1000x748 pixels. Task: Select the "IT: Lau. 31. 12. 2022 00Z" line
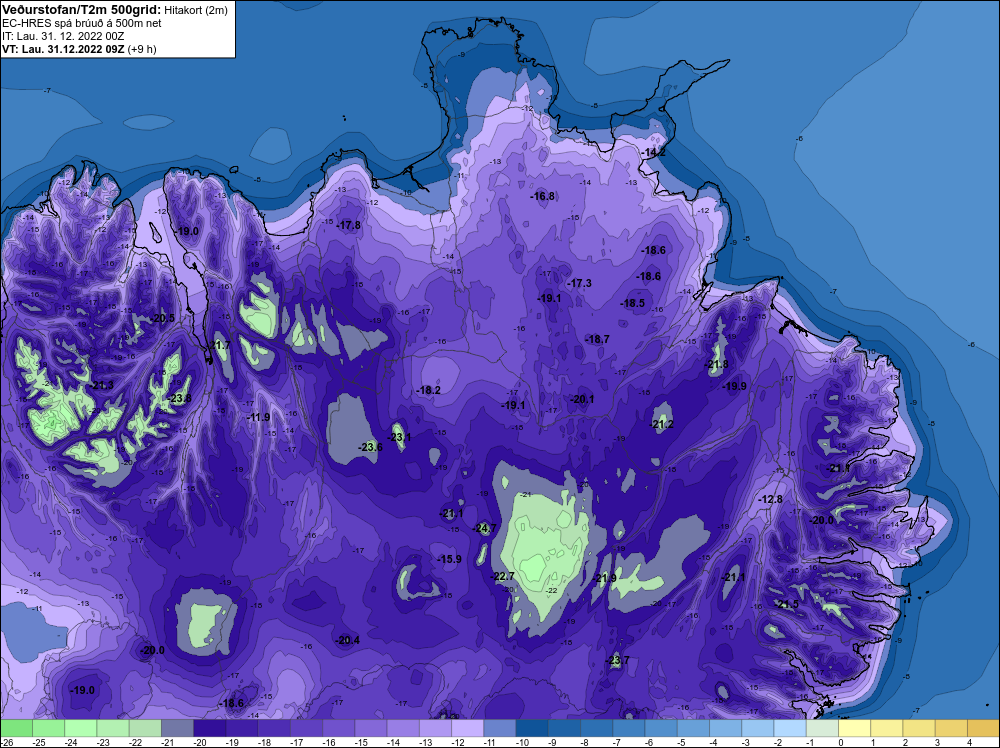tap(63, 36)
